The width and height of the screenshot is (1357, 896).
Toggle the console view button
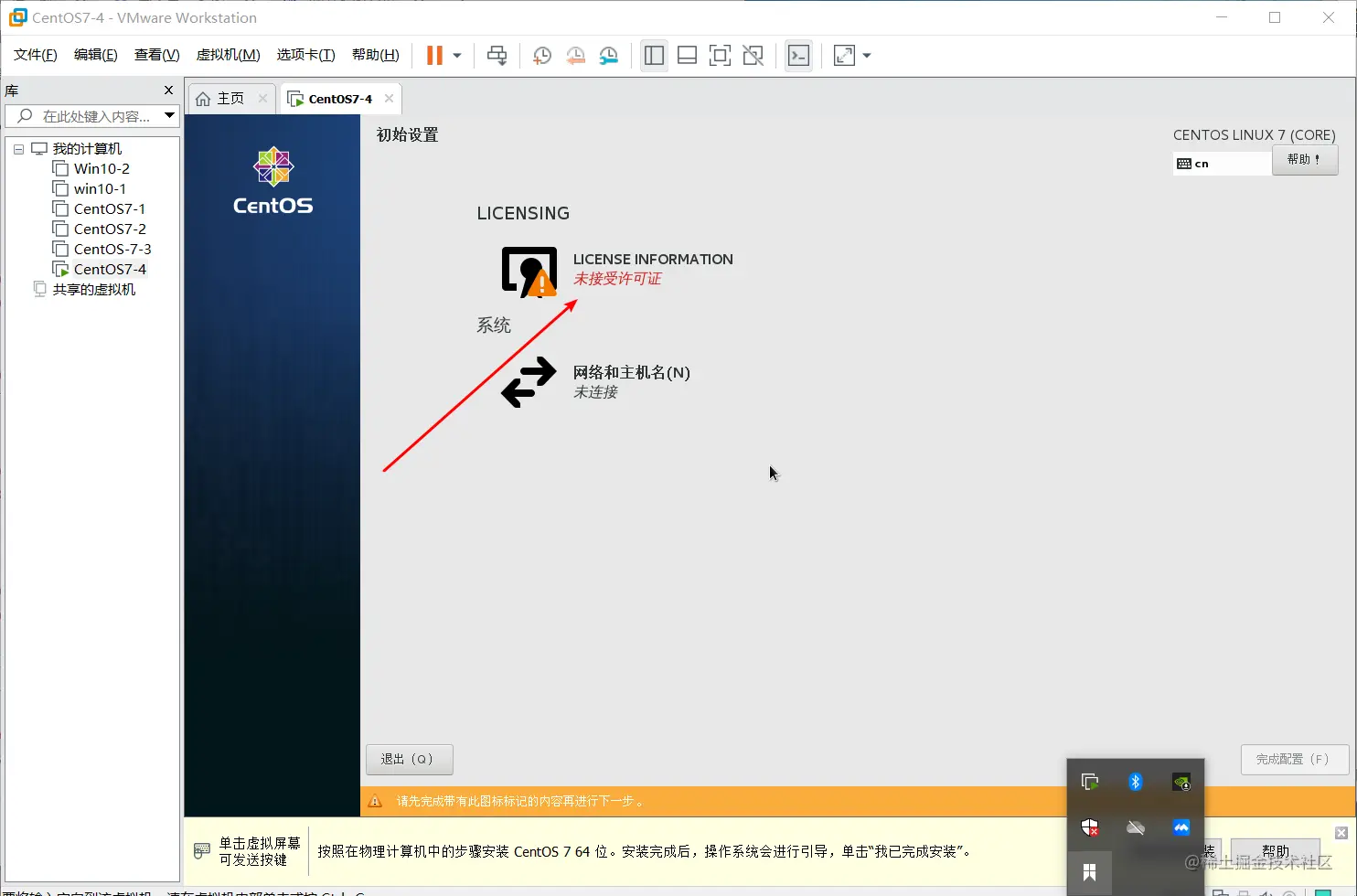click(x=798, y=56)
